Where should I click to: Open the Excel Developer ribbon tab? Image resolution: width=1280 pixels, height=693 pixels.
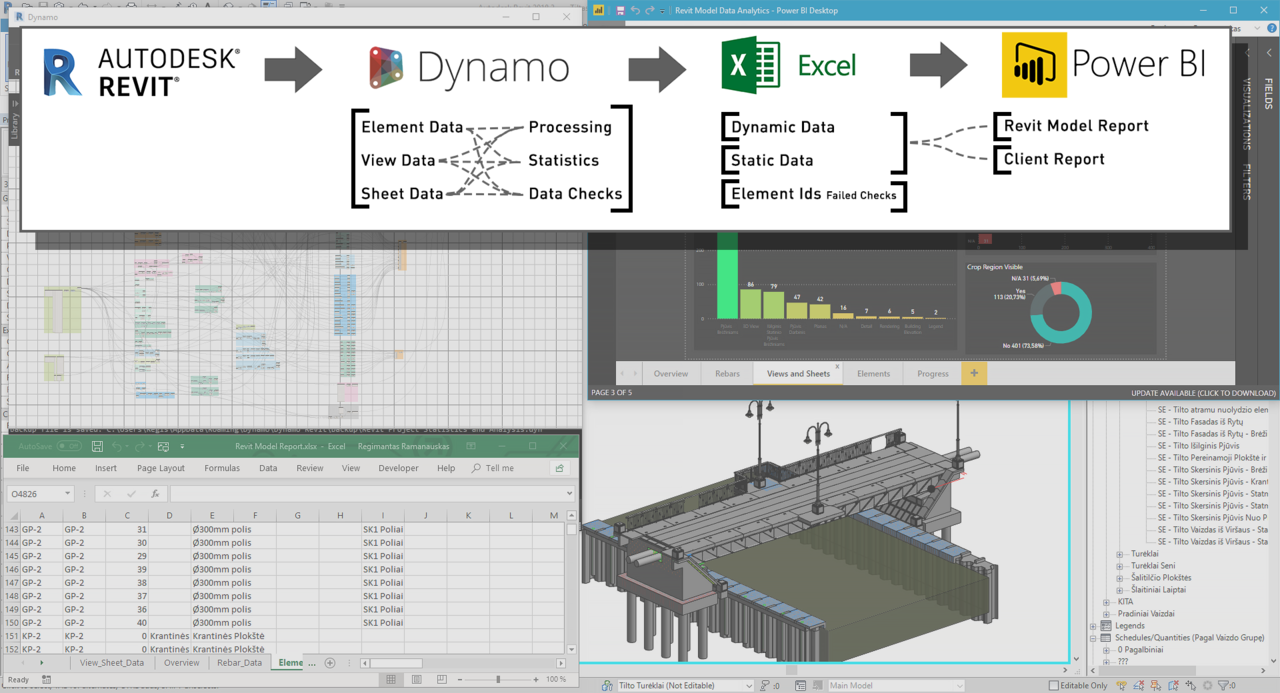point(398,468)
